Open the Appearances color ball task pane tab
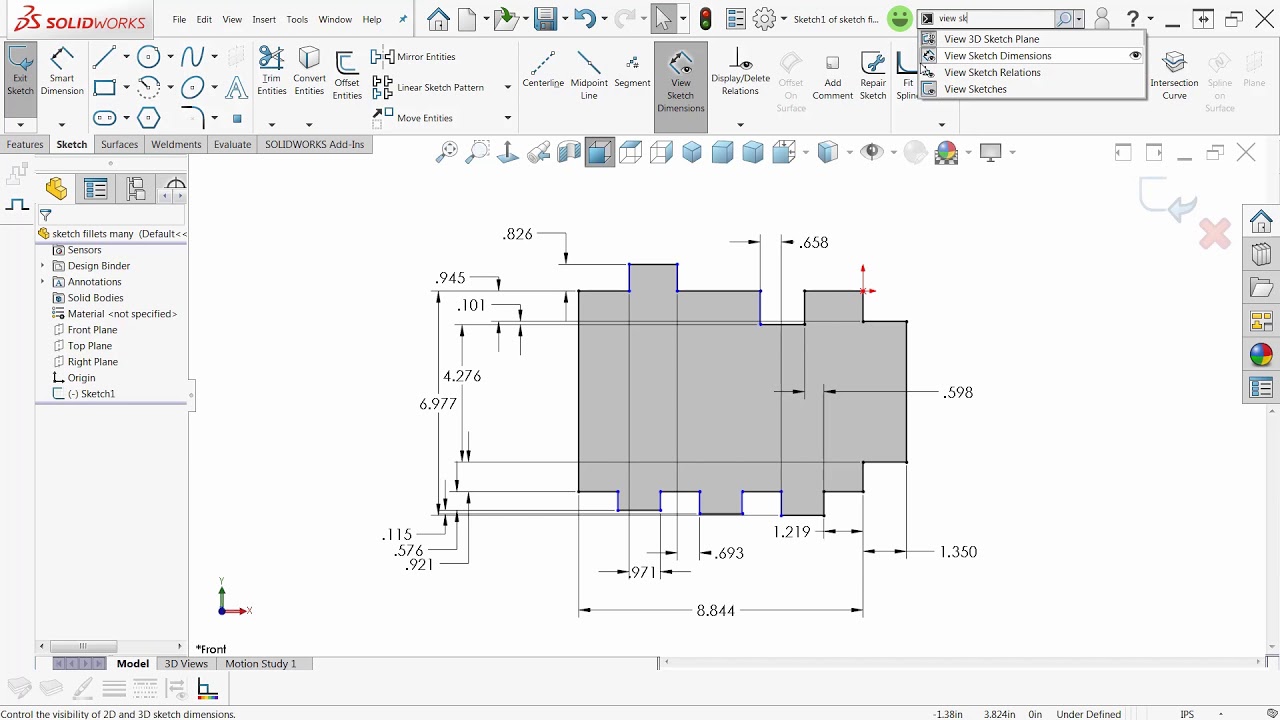 click(1261, 355)
